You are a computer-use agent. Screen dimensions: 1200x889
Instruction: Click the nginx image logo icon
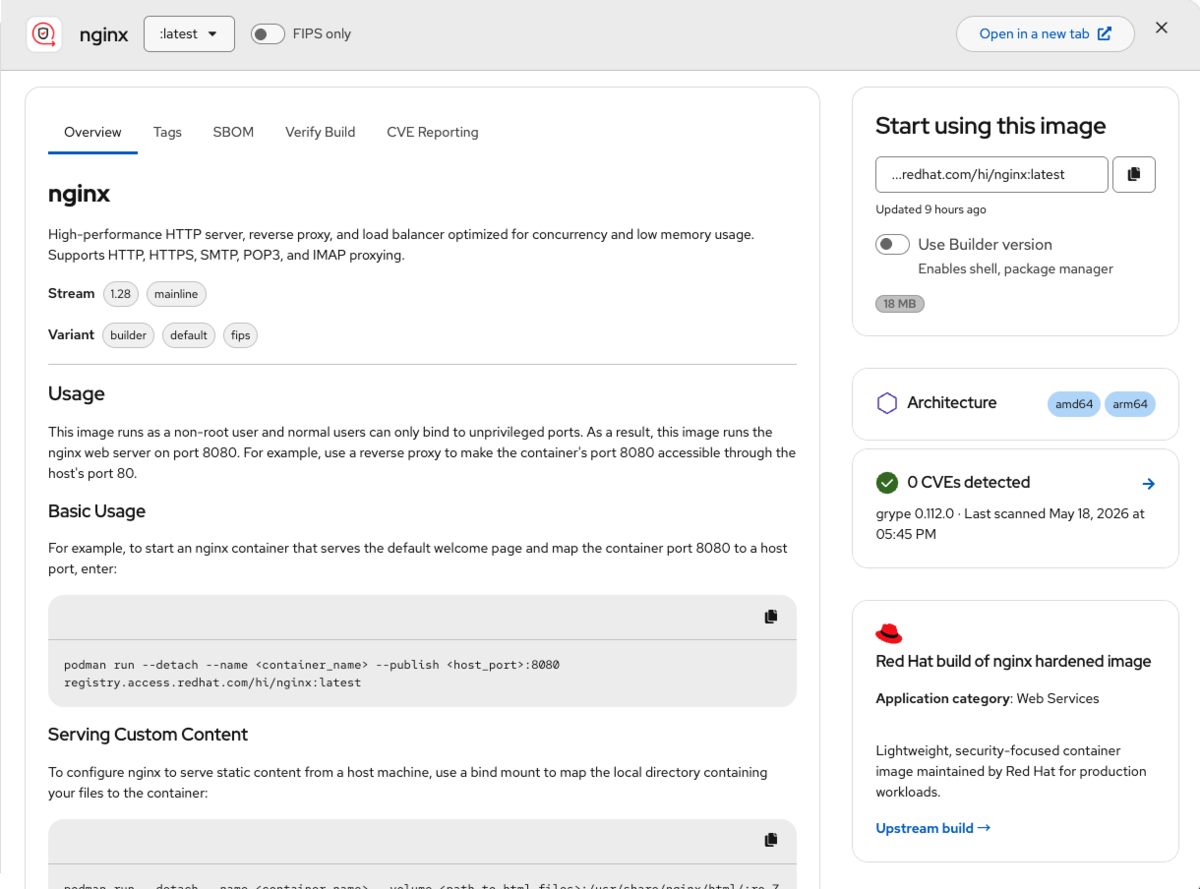pos(44,34)
